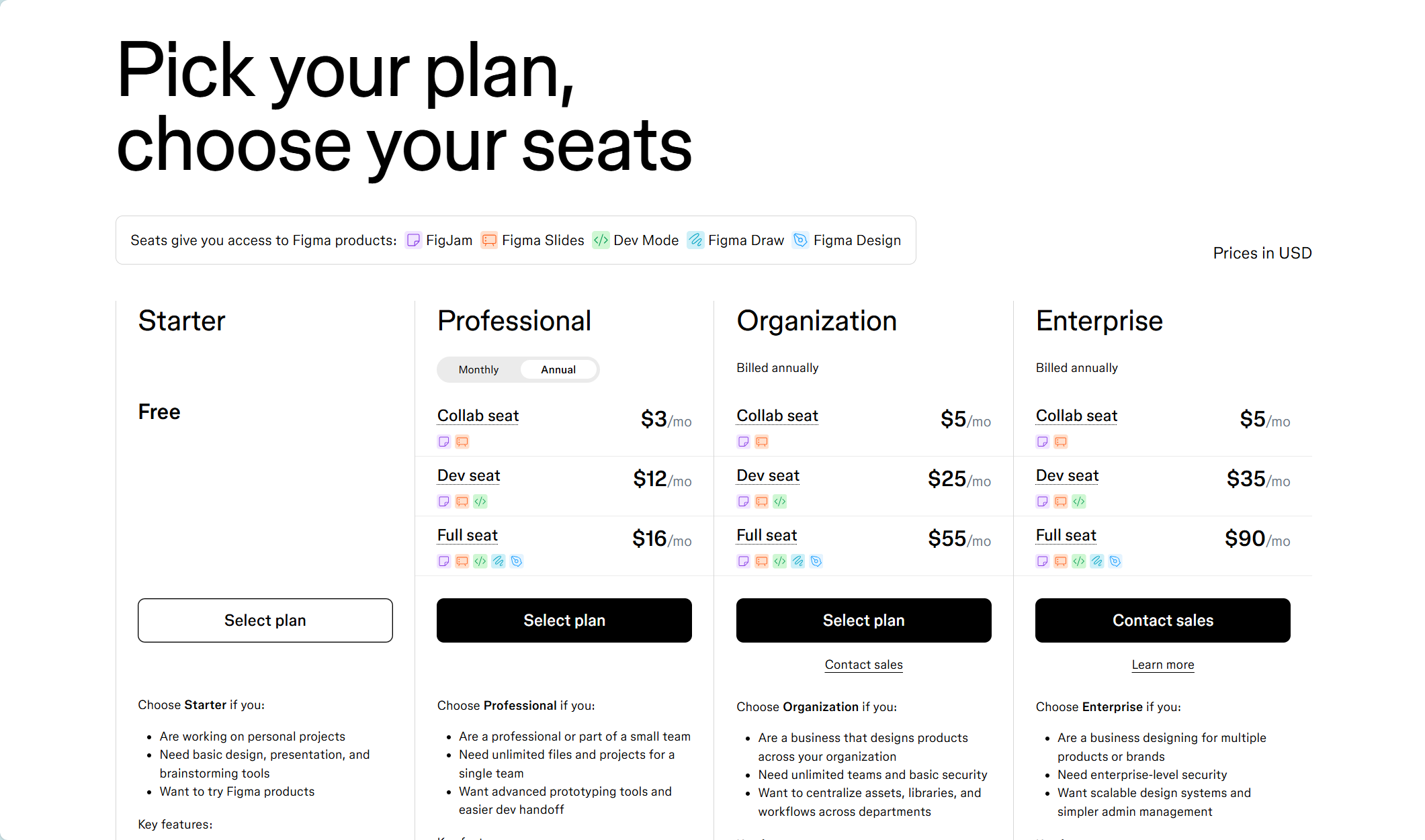Select the Professional plan
Image resolution: width=1425 pixels, height=840 pixels.
coord(564,620)
